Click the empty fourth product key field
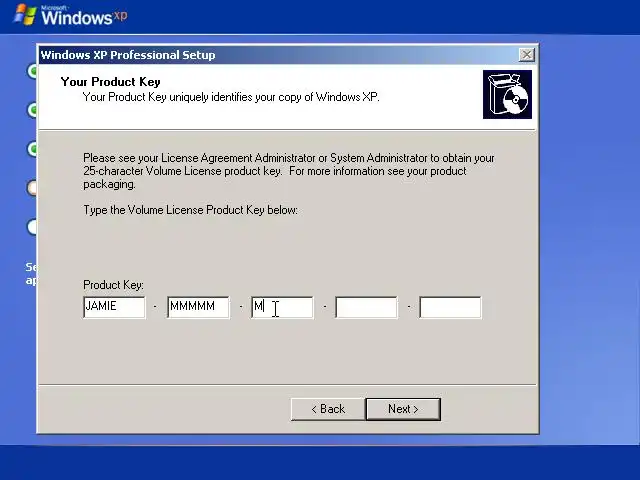Image resolution: width=640 pixels, height=480 pixels. [366, 307]
